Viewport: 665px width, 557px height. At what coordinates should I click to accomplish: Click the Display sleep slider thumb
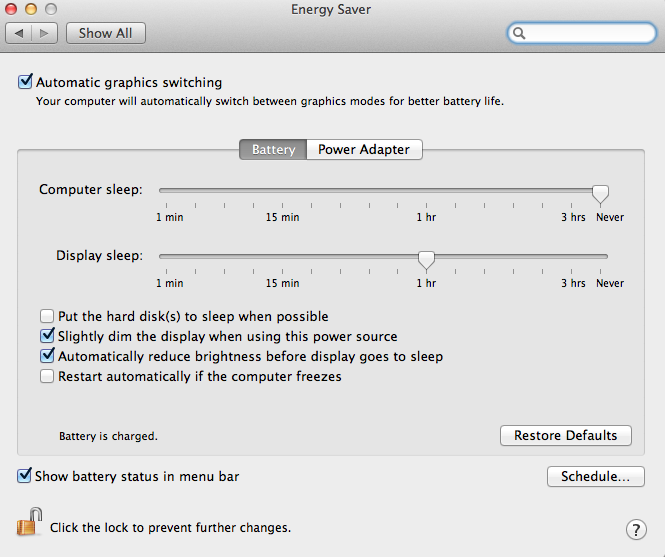point(426,260)
